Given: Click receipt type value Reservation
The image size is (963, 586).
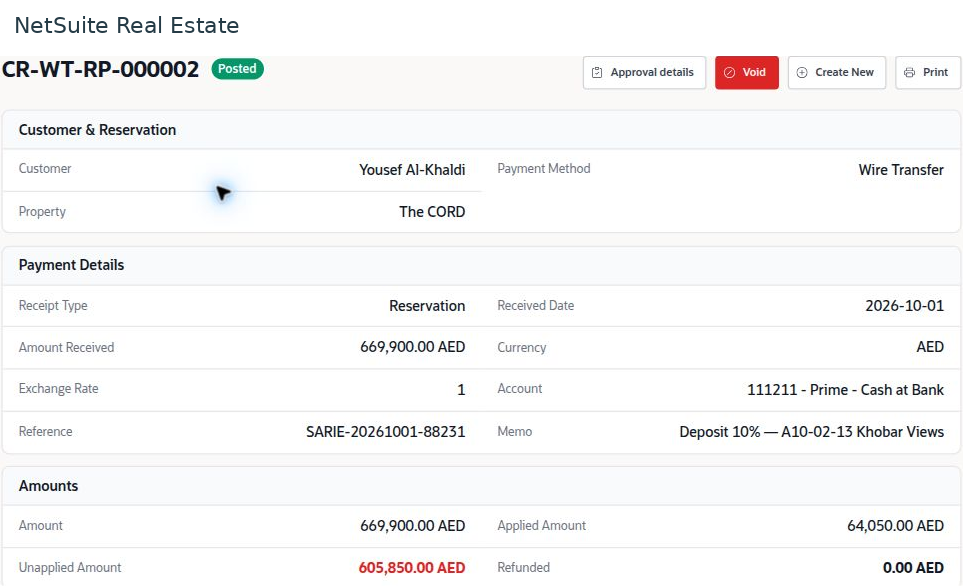Looking at the screenshot, I should 427,306.
